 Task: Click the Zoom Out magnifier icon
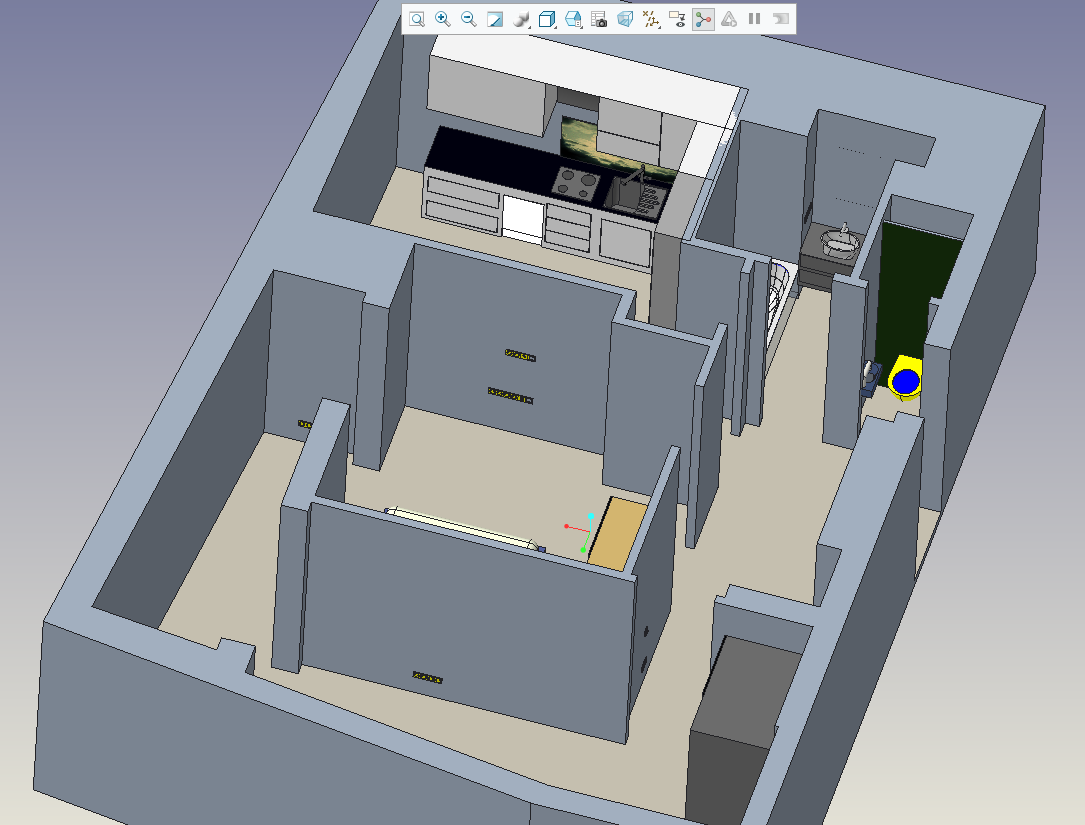[x=468, y=19]
